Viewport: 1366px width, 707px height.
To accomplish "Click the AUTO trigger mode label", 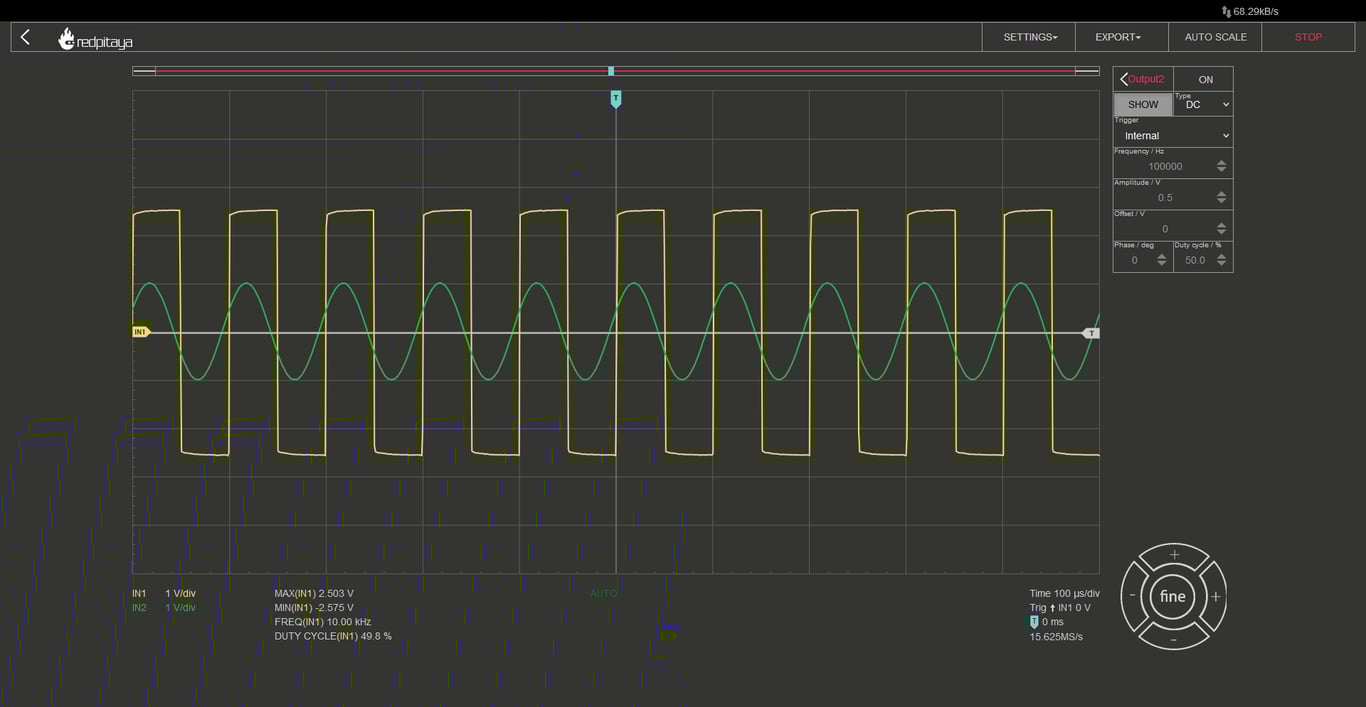I will pos(604,593).
